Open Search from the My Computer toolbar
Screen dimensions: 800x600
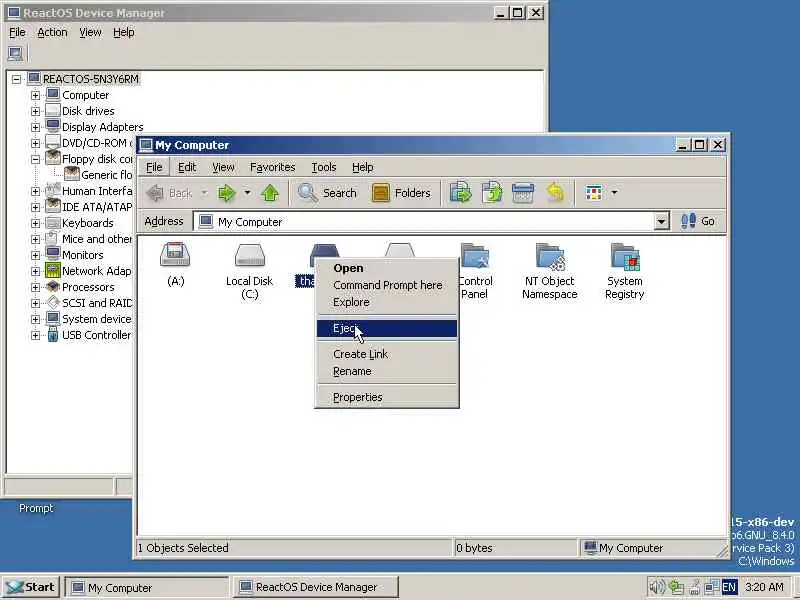(327, 193)
